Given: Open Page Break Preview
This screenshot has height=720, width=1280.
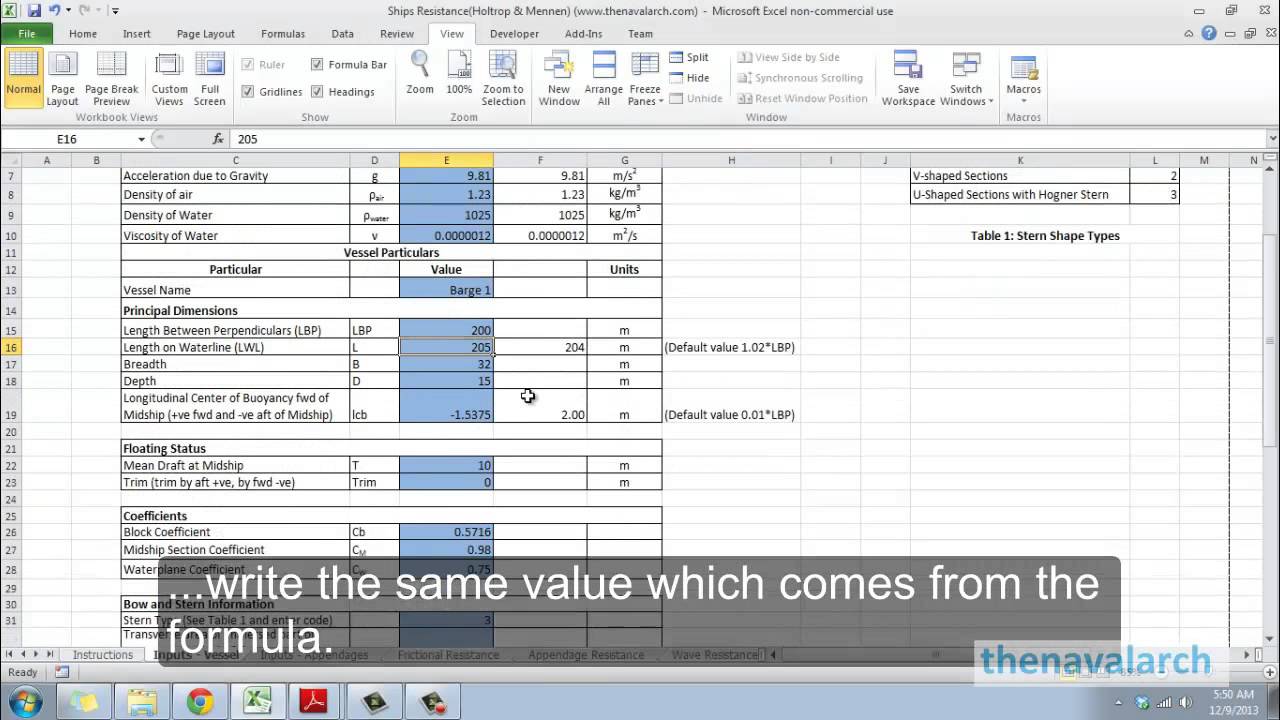Looking at the screenshot, I should 111,78.
